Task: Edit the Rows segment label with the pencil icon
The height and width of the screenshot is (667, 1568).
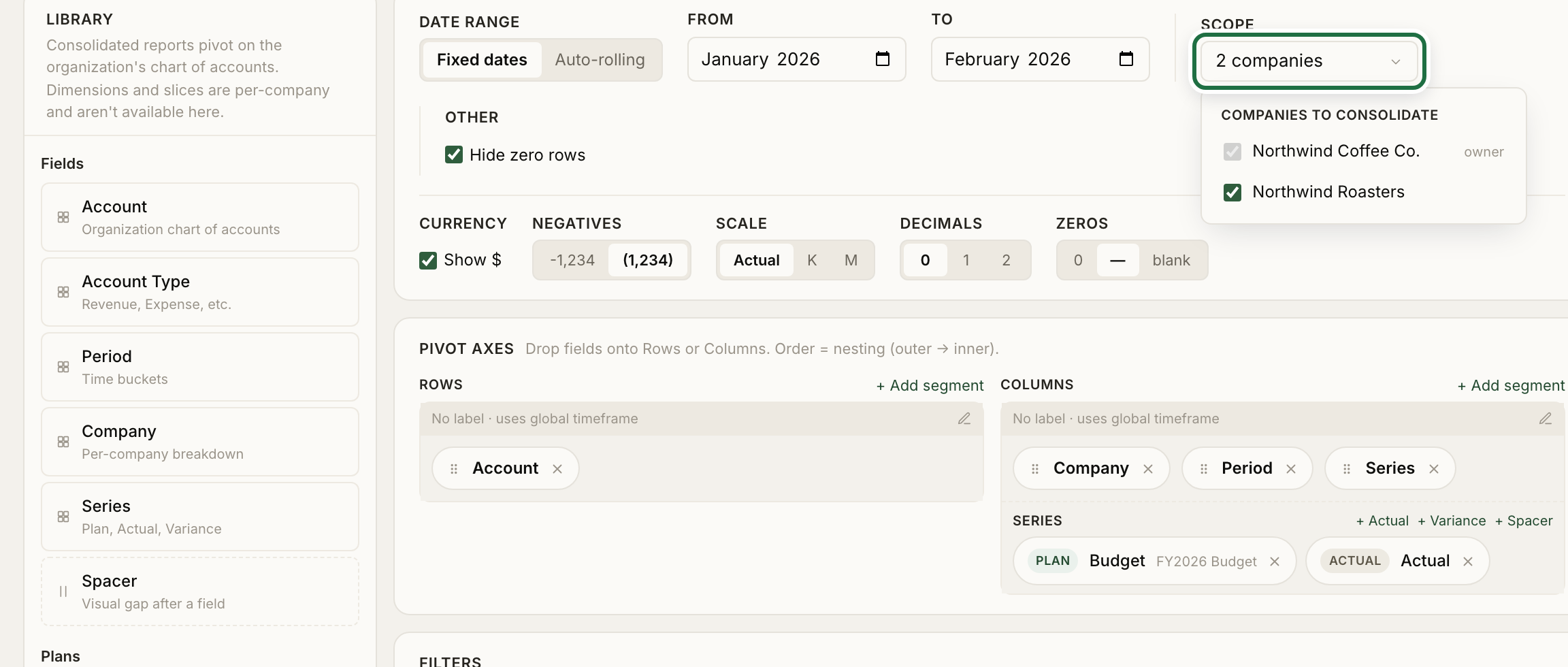Action: pyautogui.click(x=964, y=419)
